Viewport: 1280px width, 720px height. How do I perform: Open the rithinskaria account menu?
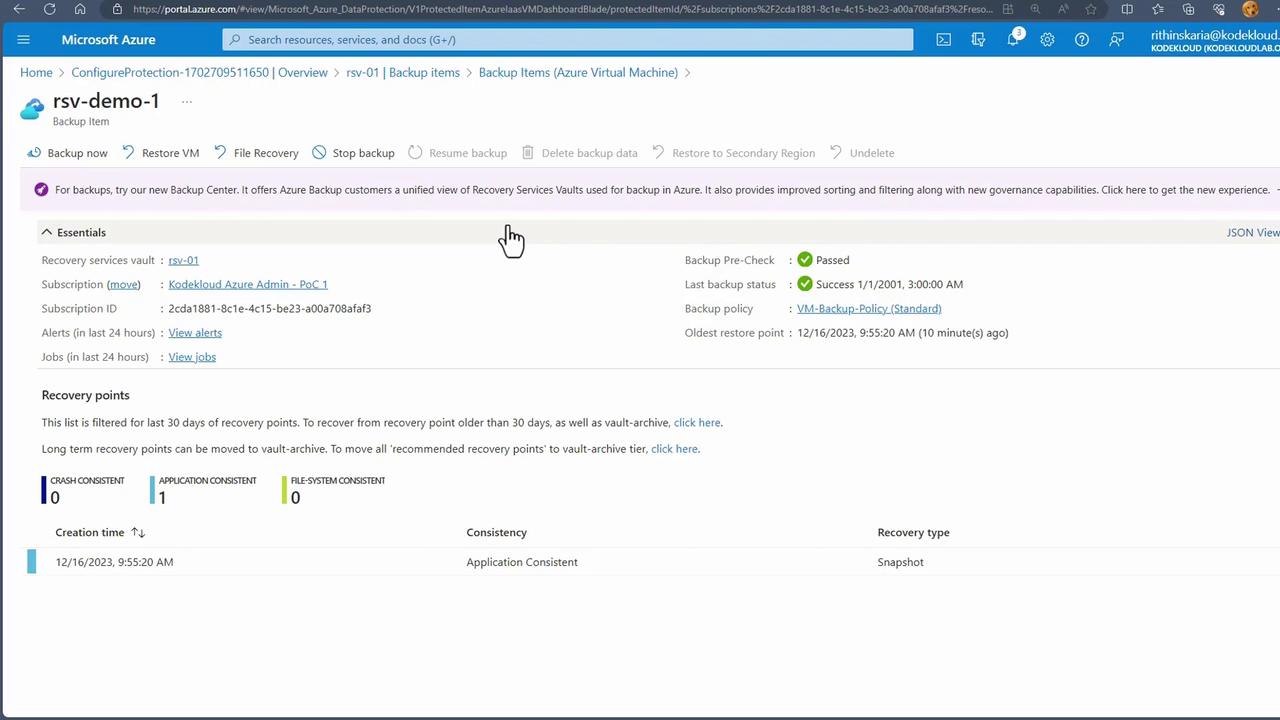(x=1215, y=40)
